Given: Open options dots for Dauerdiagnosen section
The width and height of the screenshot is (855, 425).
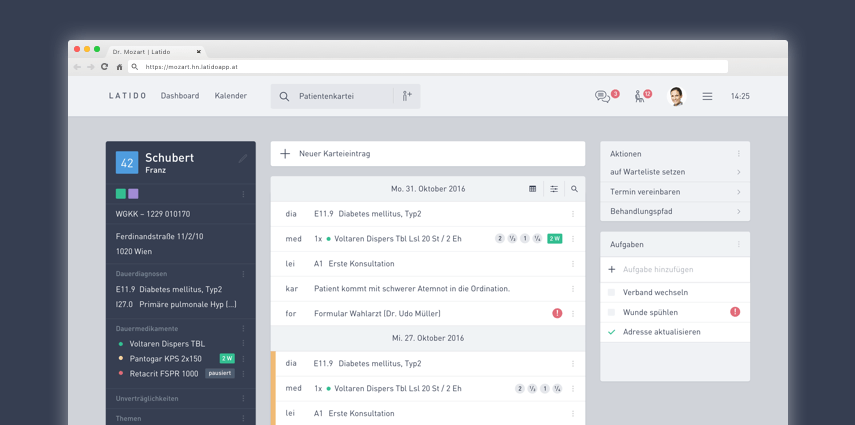Looking at the screenshot, I should point(243,274).
